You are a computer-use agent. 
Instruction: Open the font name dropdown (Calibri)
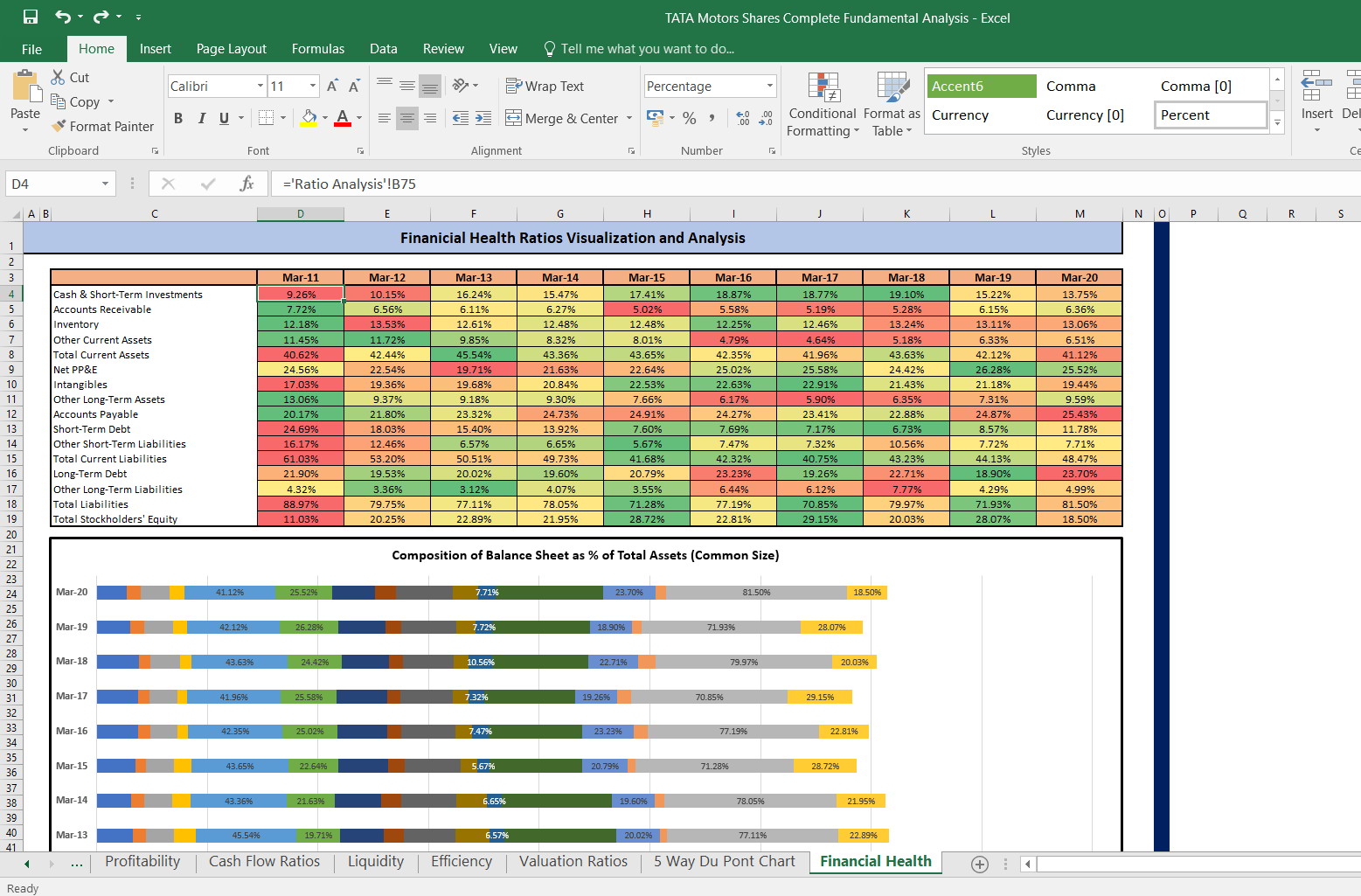[x=260, y=86]
